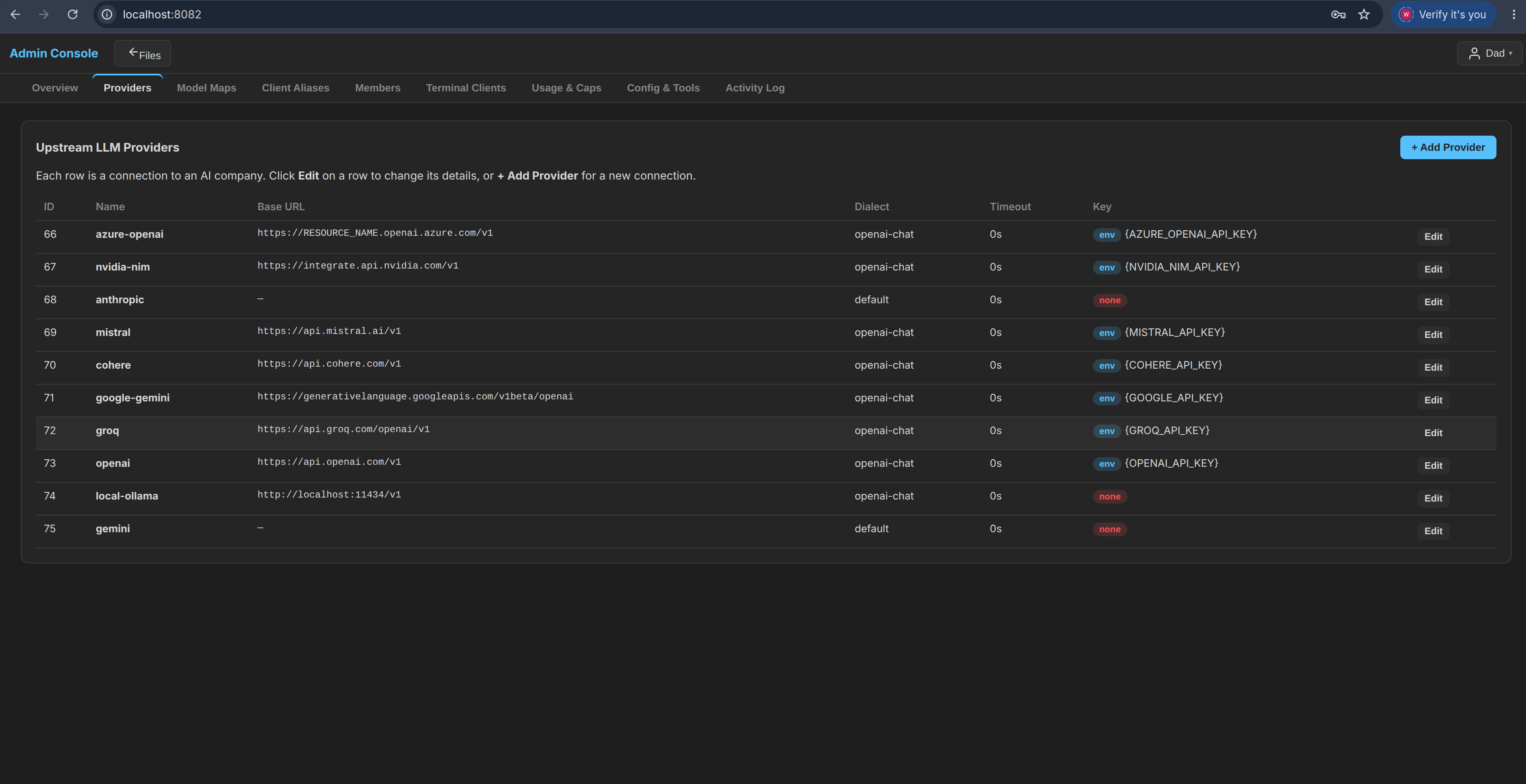Edit the anthropic provider row
This screenshot has height=784, width=1526.
[1433, 302]
